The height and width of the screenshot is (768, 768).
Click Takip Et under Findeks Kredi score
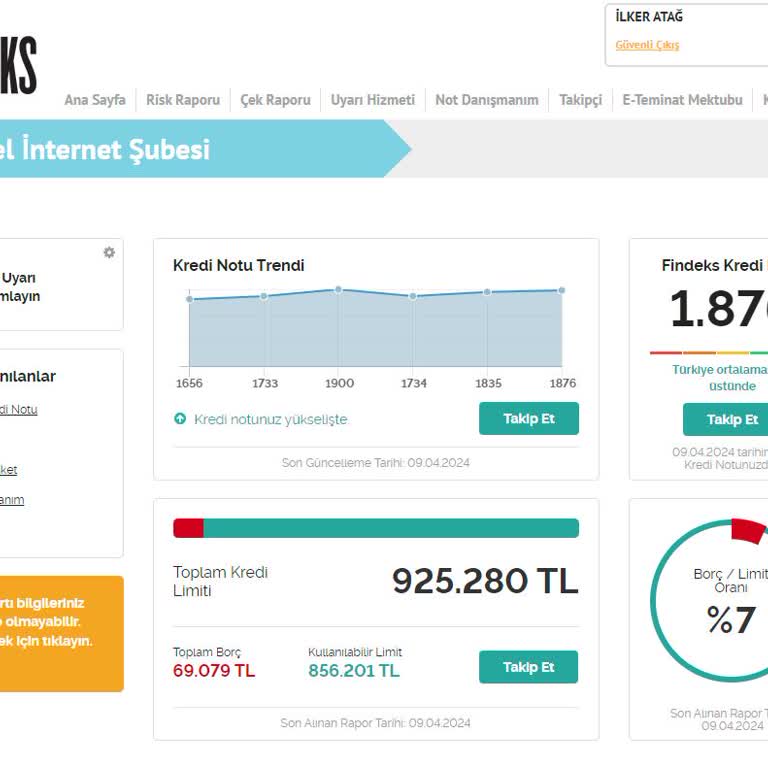tap(725, 420)
